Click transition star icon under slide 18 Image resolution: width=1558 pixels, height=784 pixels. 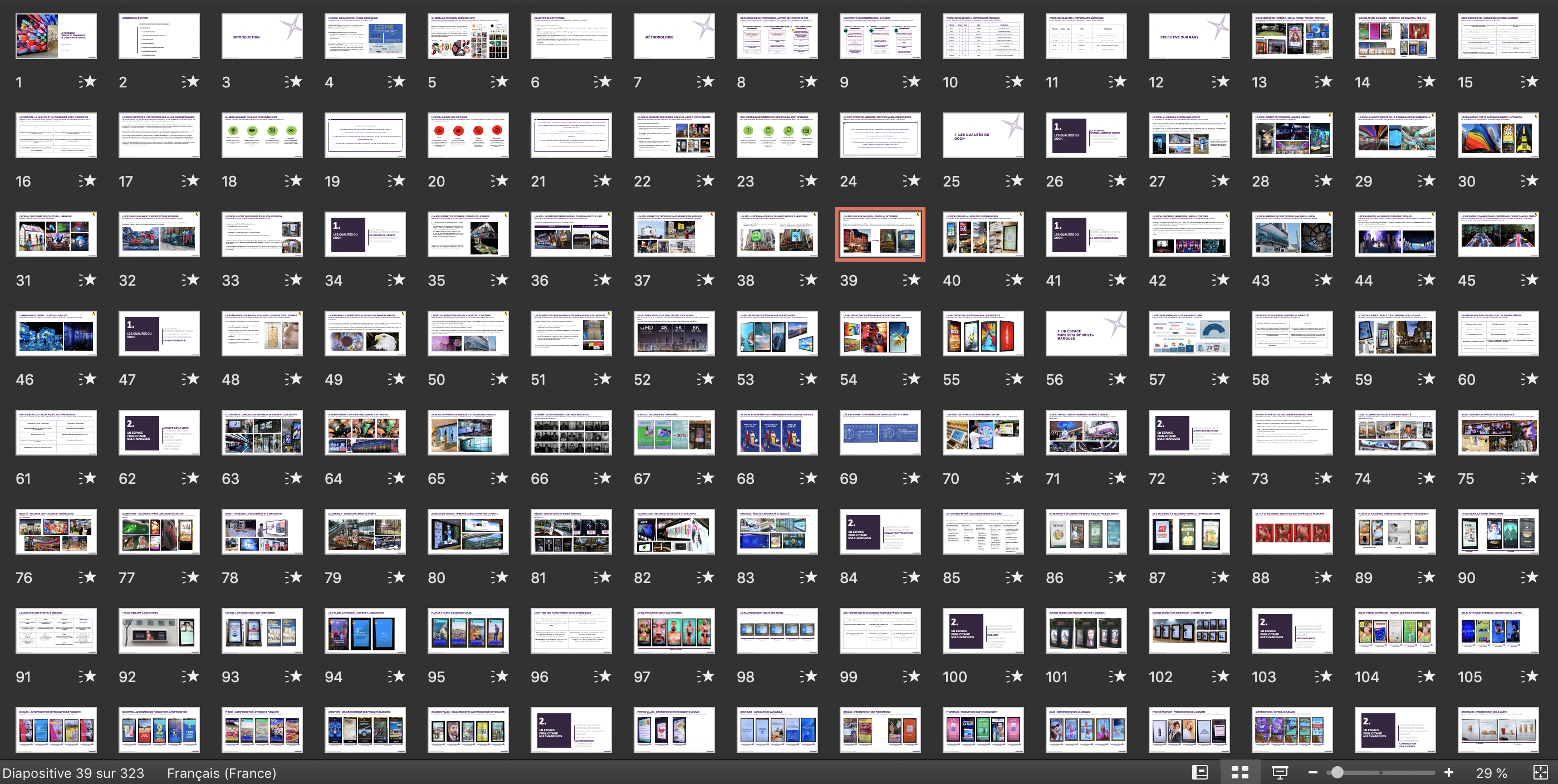tap(293, 181)
